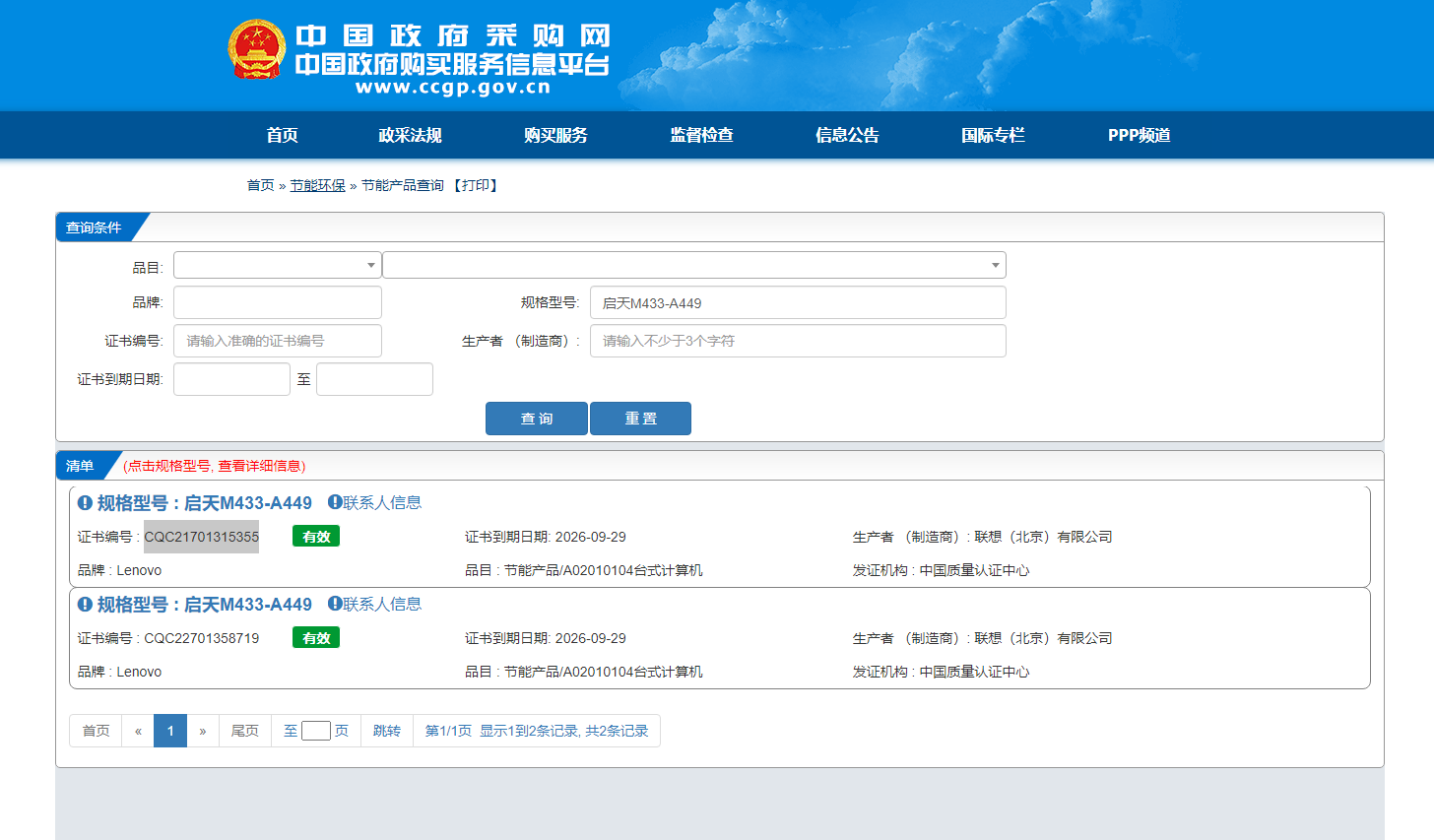Viewport: 1434px width, 840px height.
Task: Focus the 生产者（制造商） input field
Action: pyautogui.click(x=798, y=341)
